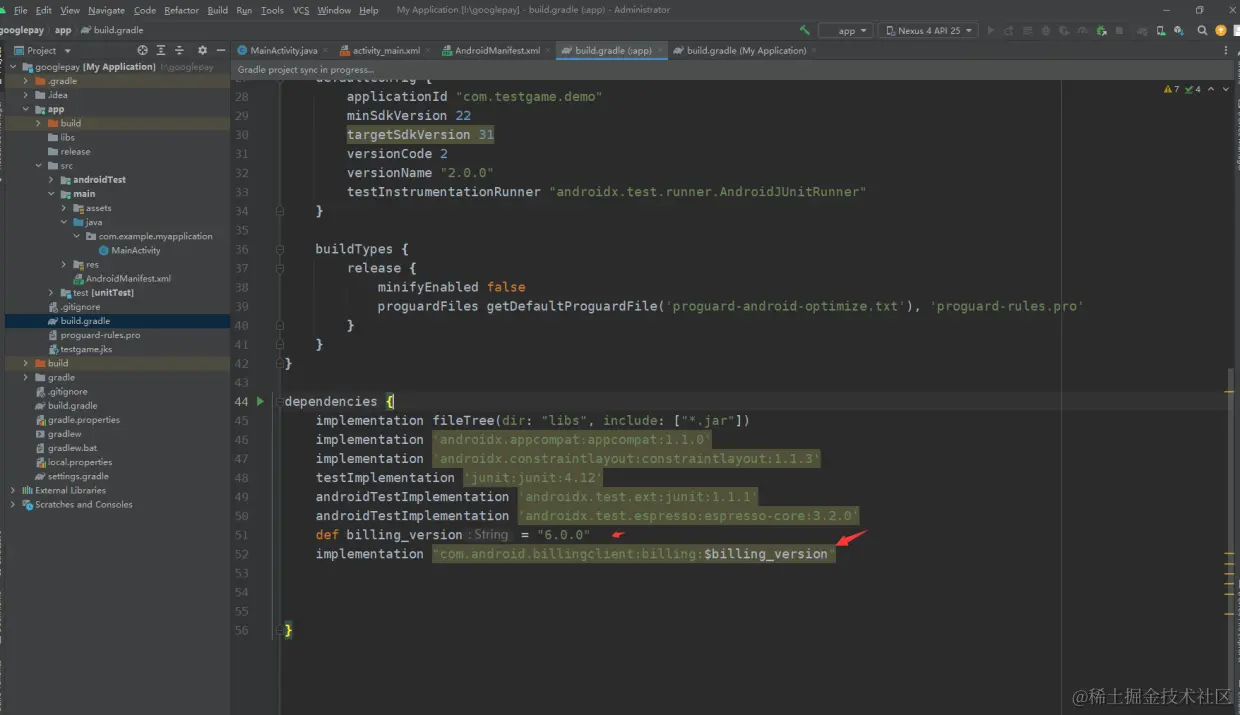
Task: Open the Nexus 4 API 25 device dropdown
Action: tap(928, 30)
